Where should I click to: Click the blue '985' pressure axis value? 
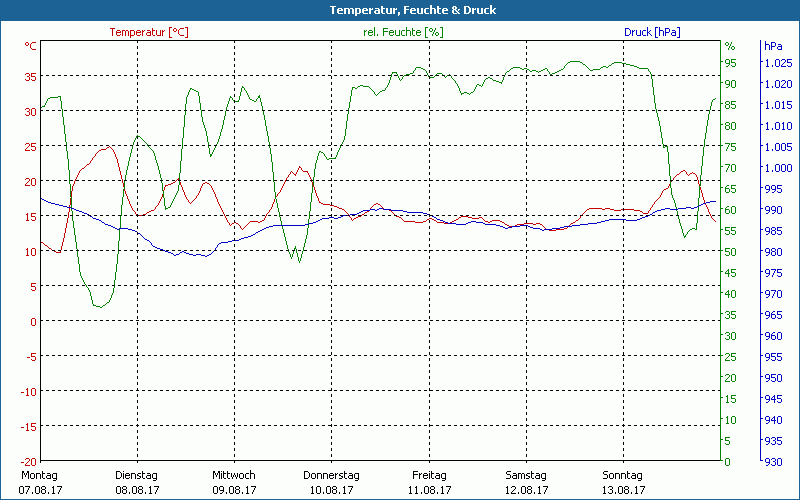(773, 231)
